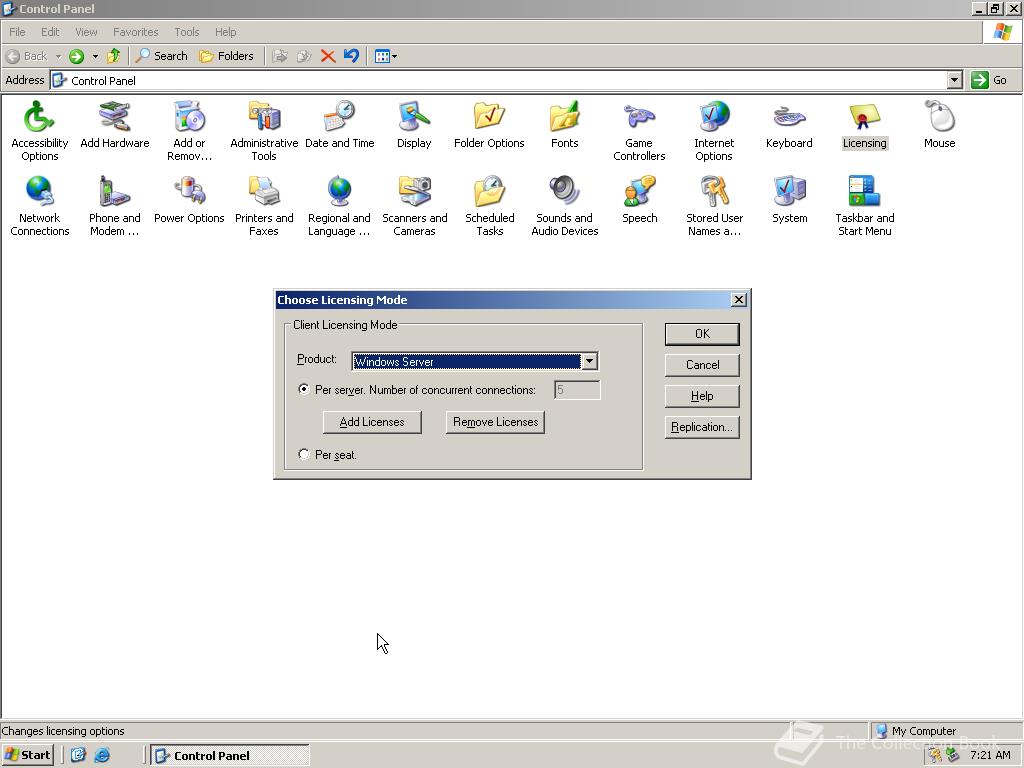
Task: Open the Accessibility Options icon
Action: (x=39, y=131)
